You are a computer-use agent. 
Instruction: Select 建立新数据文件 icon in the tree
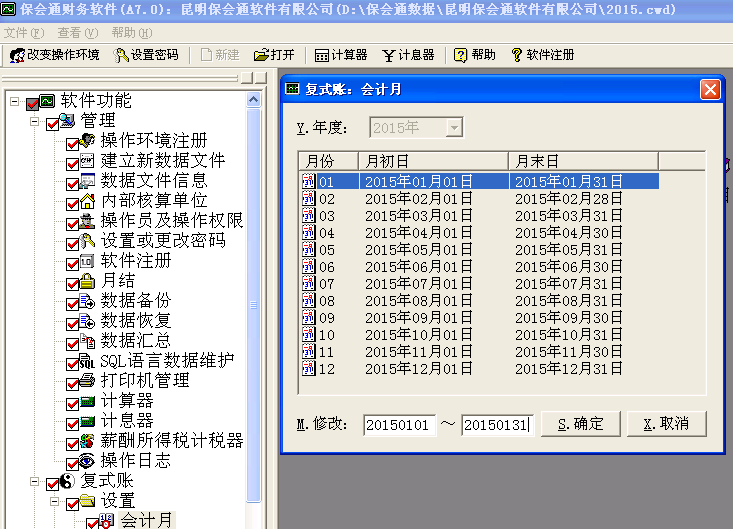87,160
